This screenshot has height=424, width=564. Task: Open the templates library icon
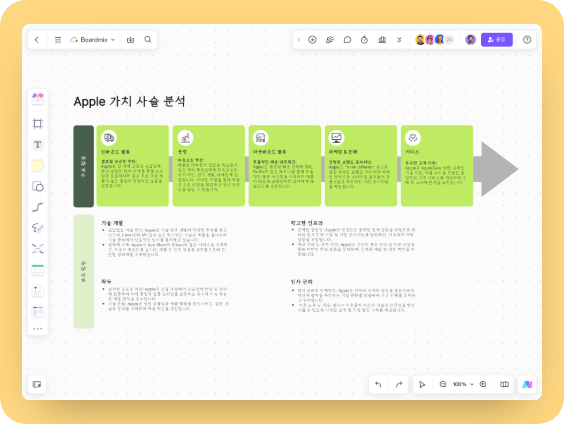coord(37,98)
